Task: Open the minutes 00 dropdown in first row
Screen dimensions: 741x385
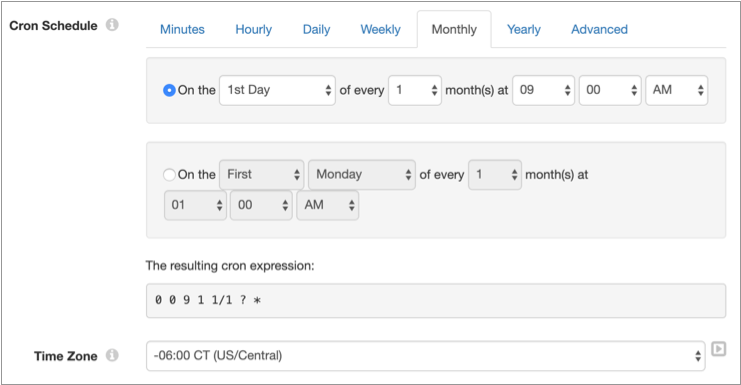Action: pos(610,90)
